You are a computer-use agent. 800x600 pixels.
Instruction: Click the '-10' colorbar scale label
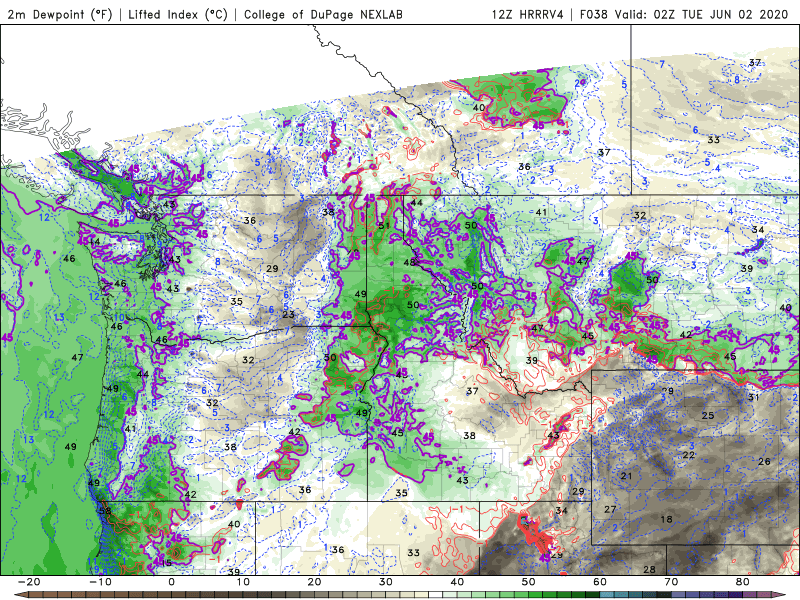[x=100, y=582]
